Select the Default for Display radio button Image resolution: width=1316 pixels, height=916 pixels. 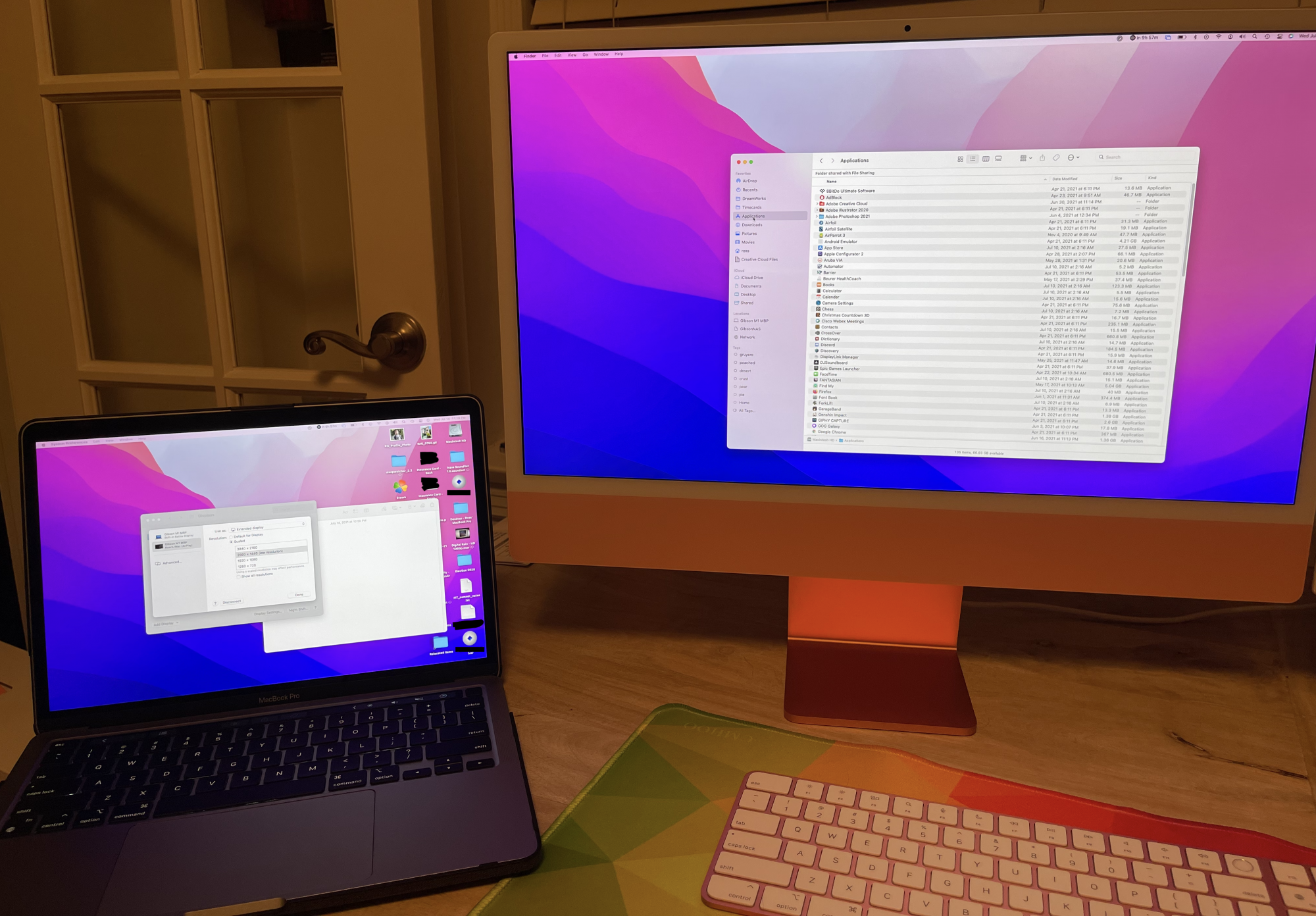tap(232, 536)
